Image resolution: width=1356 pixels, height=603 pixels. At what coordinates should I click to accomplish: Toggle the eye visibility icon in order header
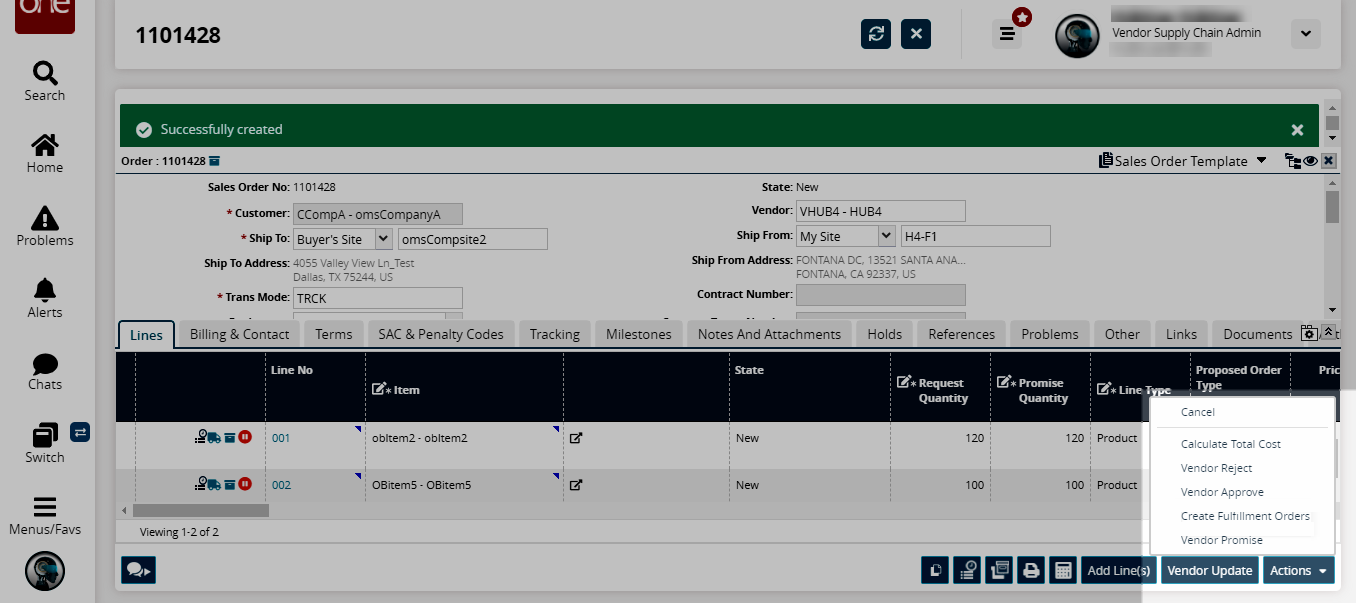point(1309,161)
